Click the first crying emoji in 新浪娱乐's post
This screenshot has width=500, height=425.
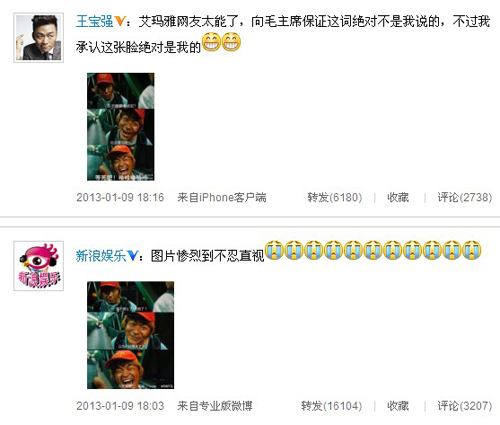point(274,250)
